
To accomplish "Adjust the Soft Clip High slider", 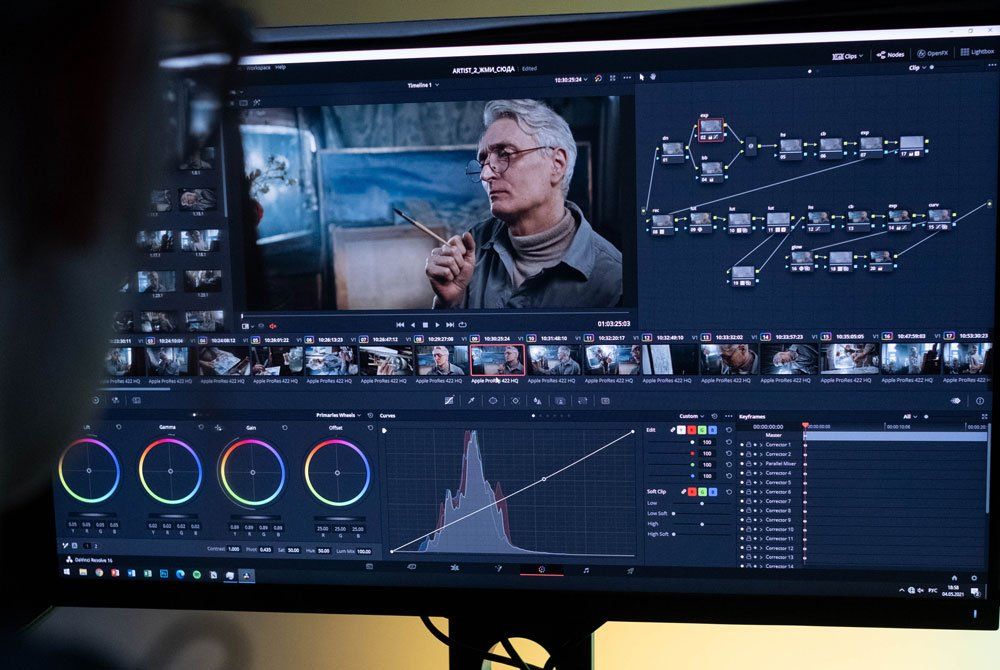I will (x=702, y=524).
